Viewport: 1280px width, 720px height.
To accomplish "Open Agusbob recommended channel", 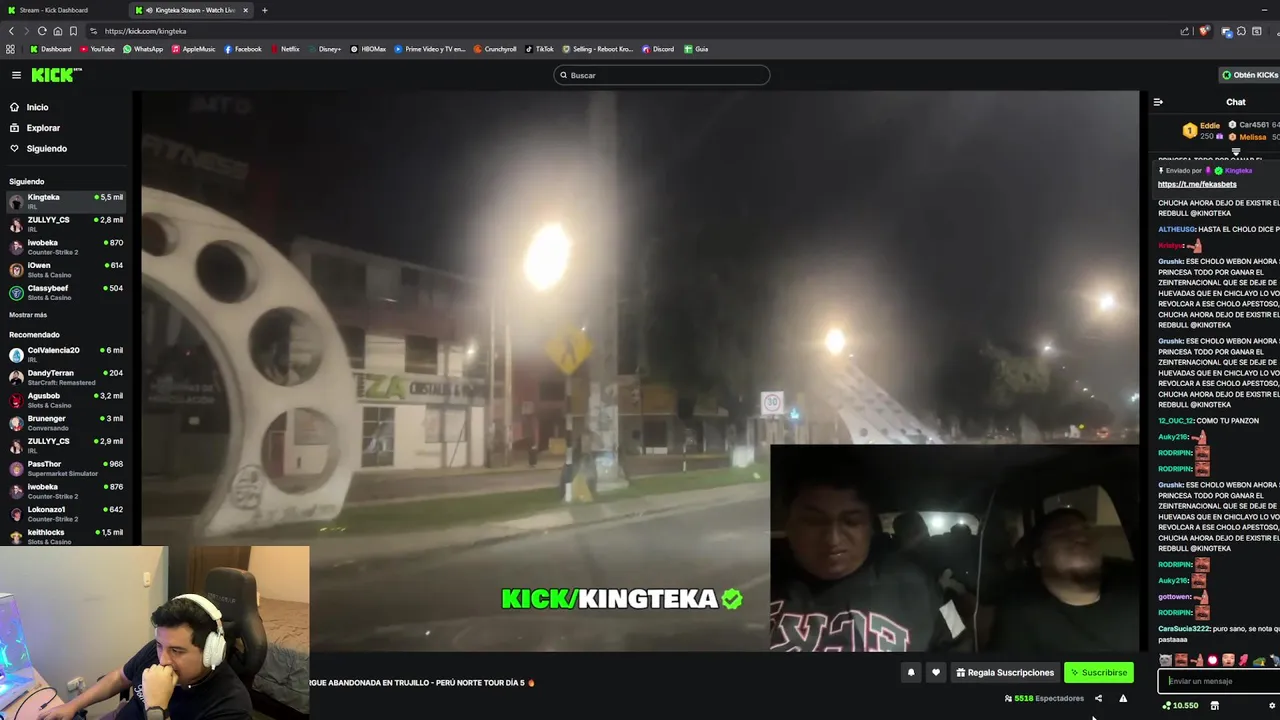I will click(66, 400).
